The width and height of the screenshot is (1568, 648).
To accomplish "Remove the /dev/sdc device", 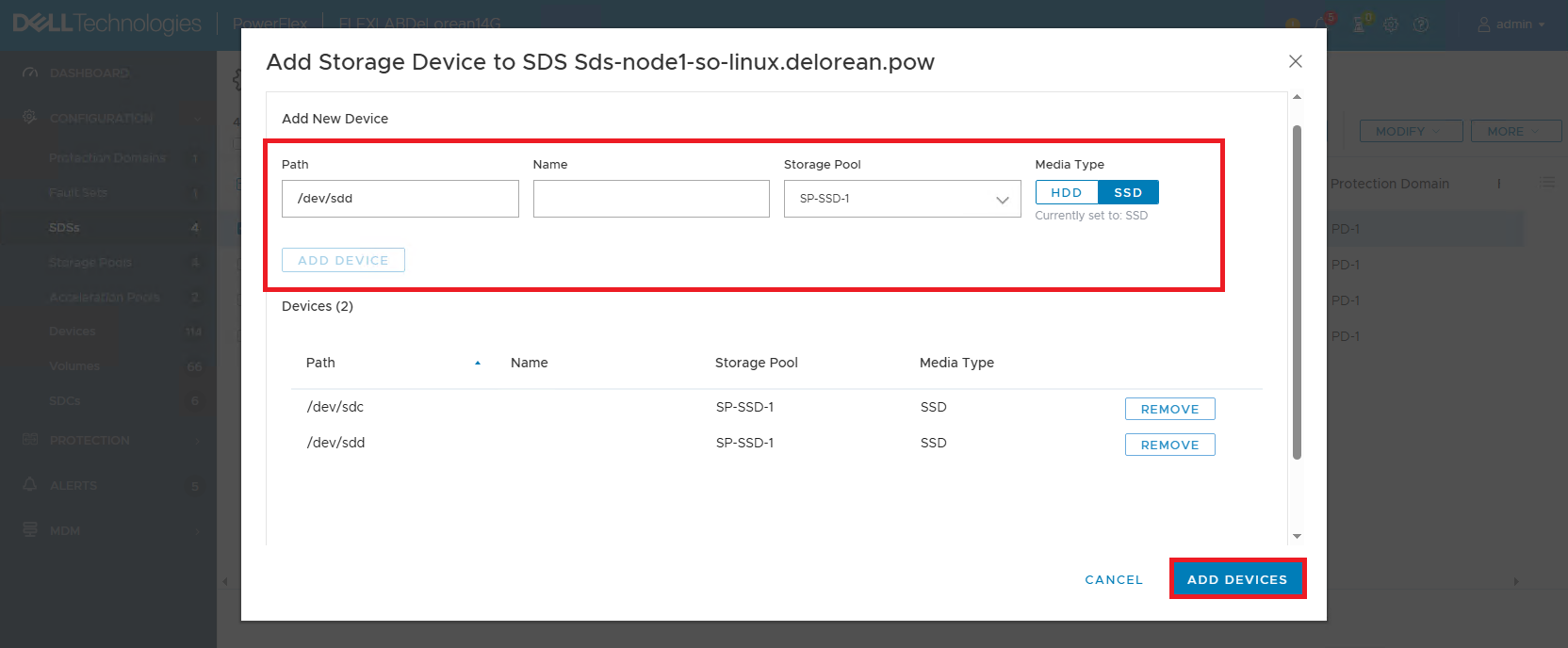I will click(1169, 409).
